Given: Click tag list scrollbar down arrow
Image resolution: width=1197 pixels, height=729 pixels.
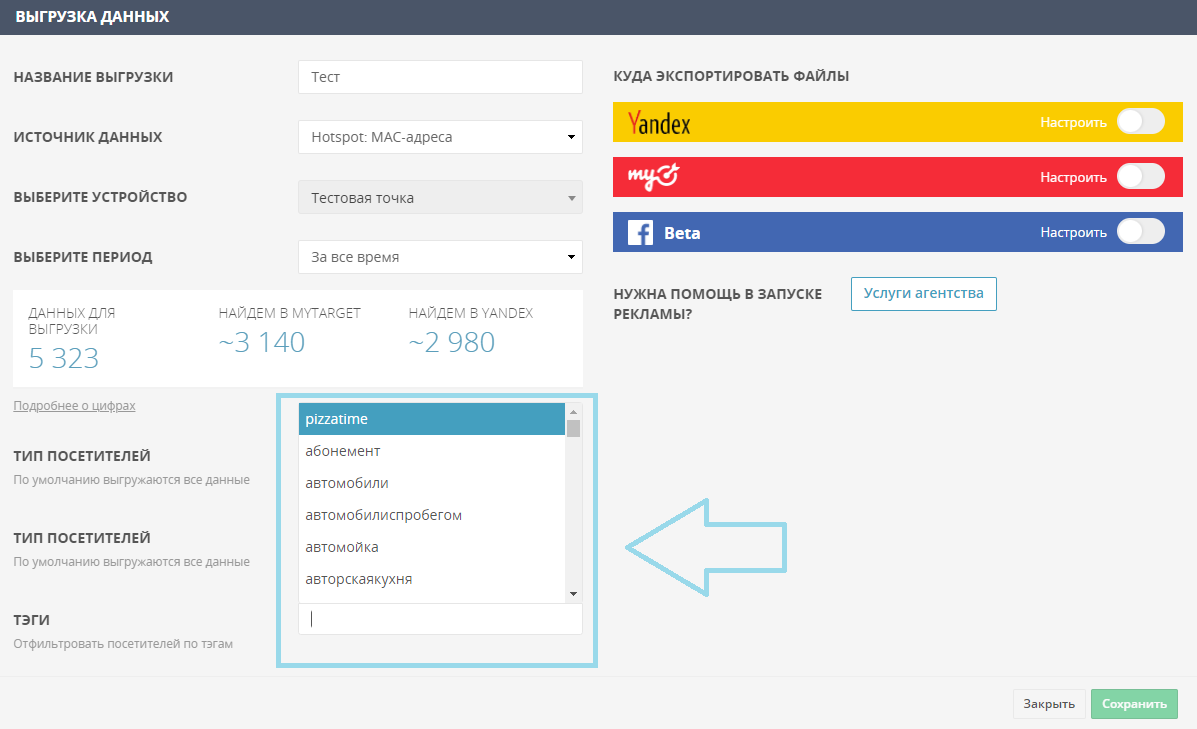Looking at the screenshot, I should click(x=573, y=594).
